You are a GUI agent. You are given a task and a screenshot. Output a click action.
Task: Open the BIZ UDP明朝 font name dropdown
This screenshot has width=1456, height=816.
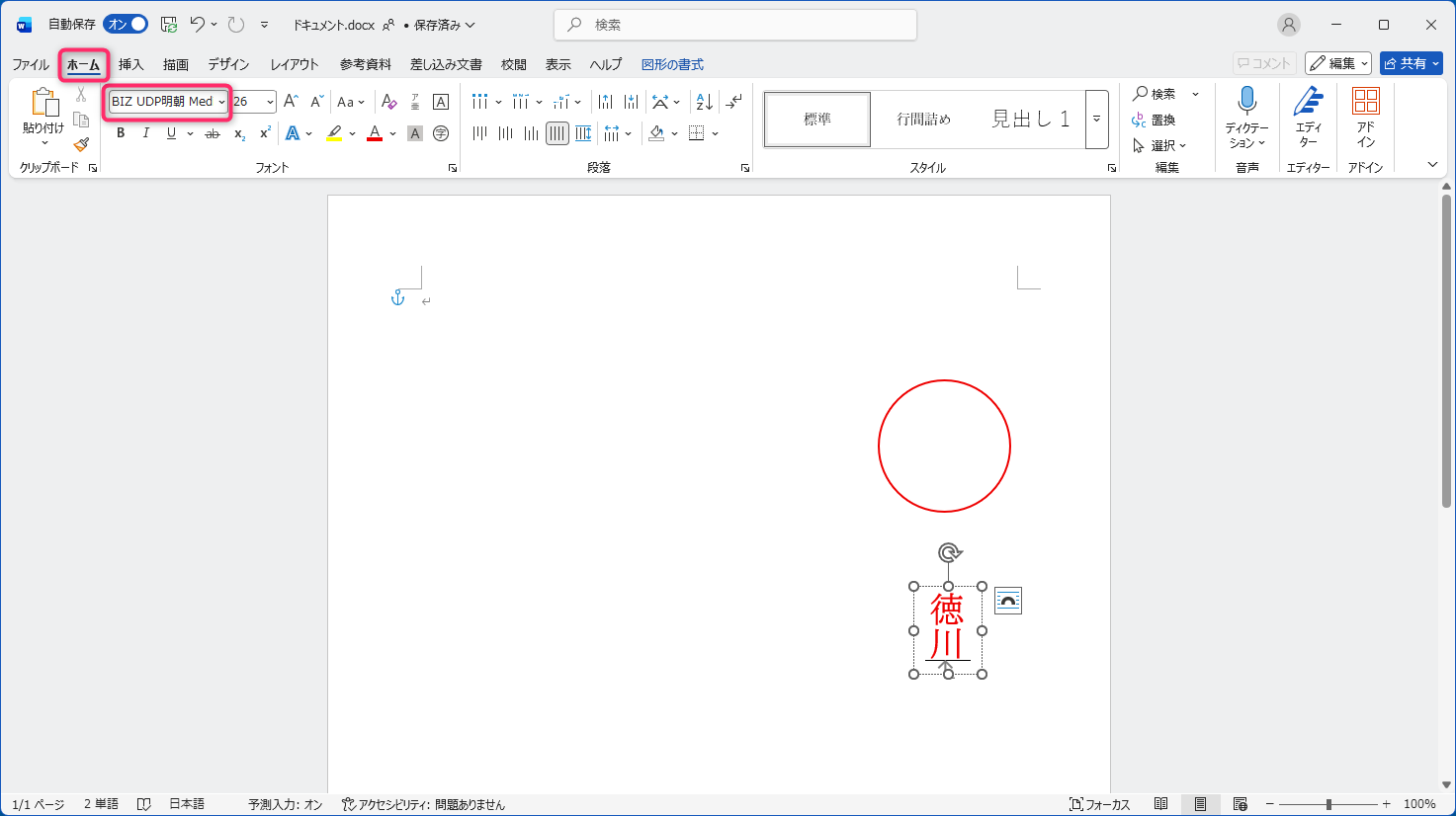pyautogui.click(x=221, y=102)
